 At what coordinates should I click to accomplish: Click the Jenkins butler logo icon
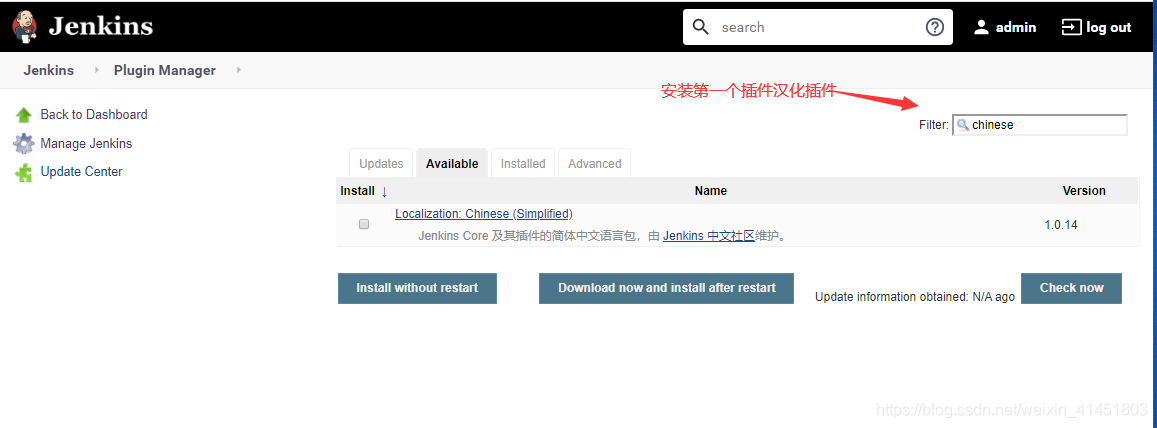click(x=25, y=27)
